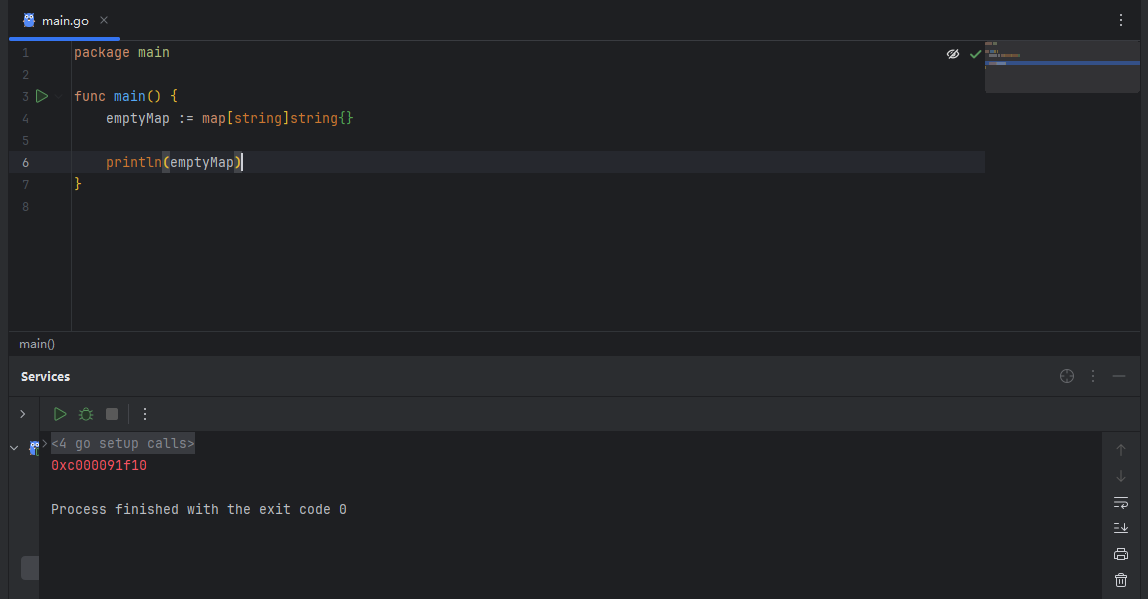Expand the Services tree sidebar chevron
Screen dimensions: 1148x599
pos(23,414)
